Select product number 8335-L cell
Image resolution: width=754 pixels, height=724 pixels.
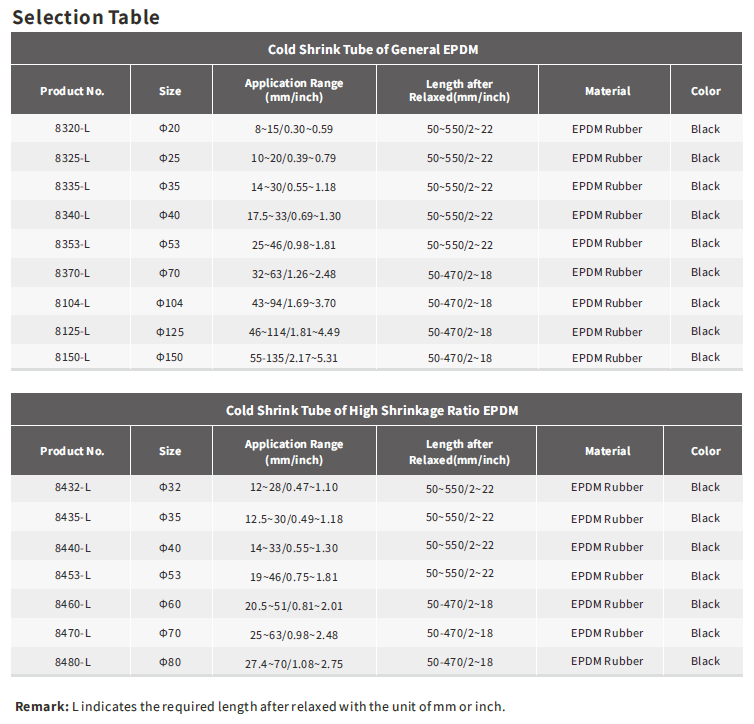(x=72, y=186)
